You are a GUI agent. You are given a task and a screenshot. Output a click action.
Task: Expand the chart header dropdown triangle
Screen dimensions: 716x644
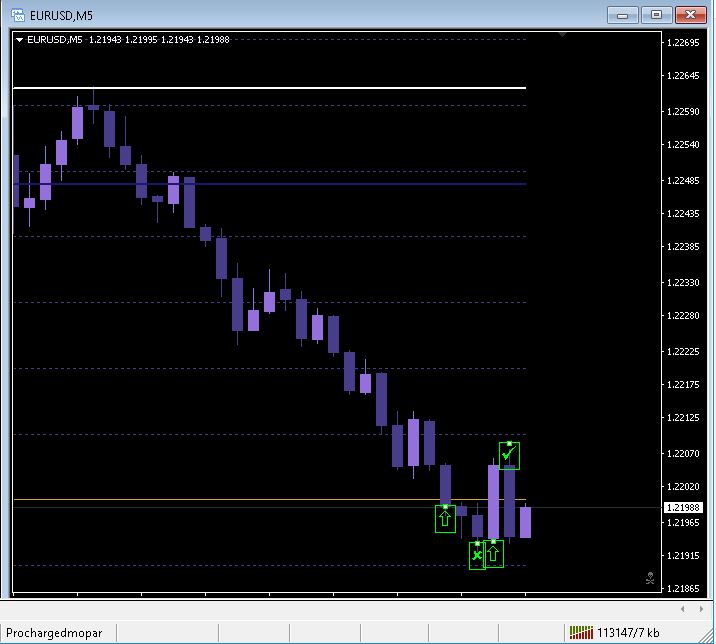pyautogui.click(x=19, y=40)
